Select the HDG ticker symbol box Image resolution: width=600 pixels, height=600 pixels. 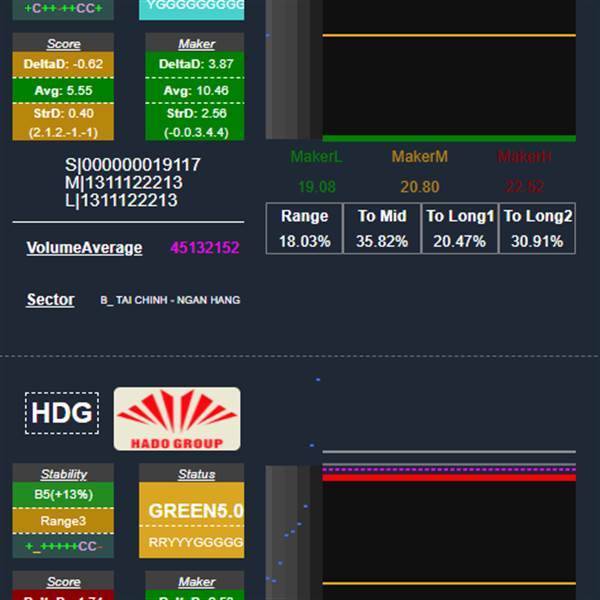(x=62, y=413)
